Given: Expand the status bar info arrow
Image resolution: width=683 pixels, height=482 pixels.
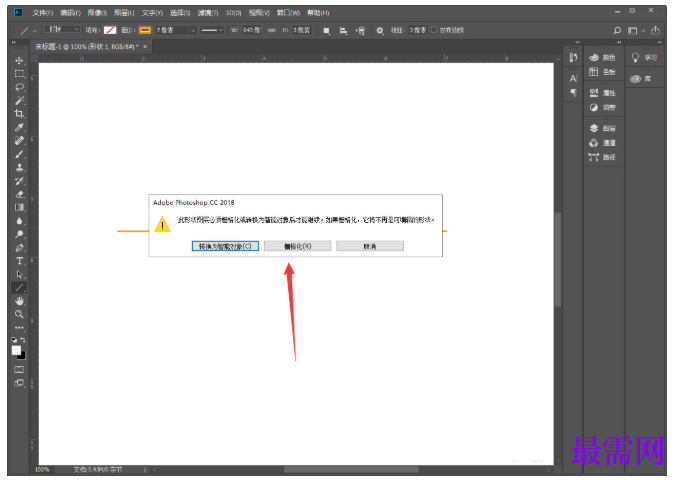Looking at the screenshot, I should [145, 470].
